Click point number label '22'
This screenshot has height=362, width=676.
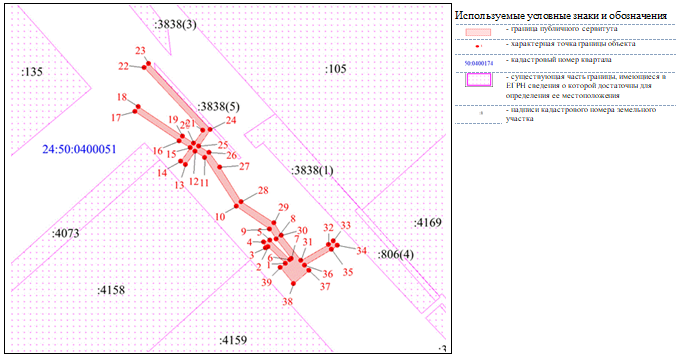[x=123, y=66]
